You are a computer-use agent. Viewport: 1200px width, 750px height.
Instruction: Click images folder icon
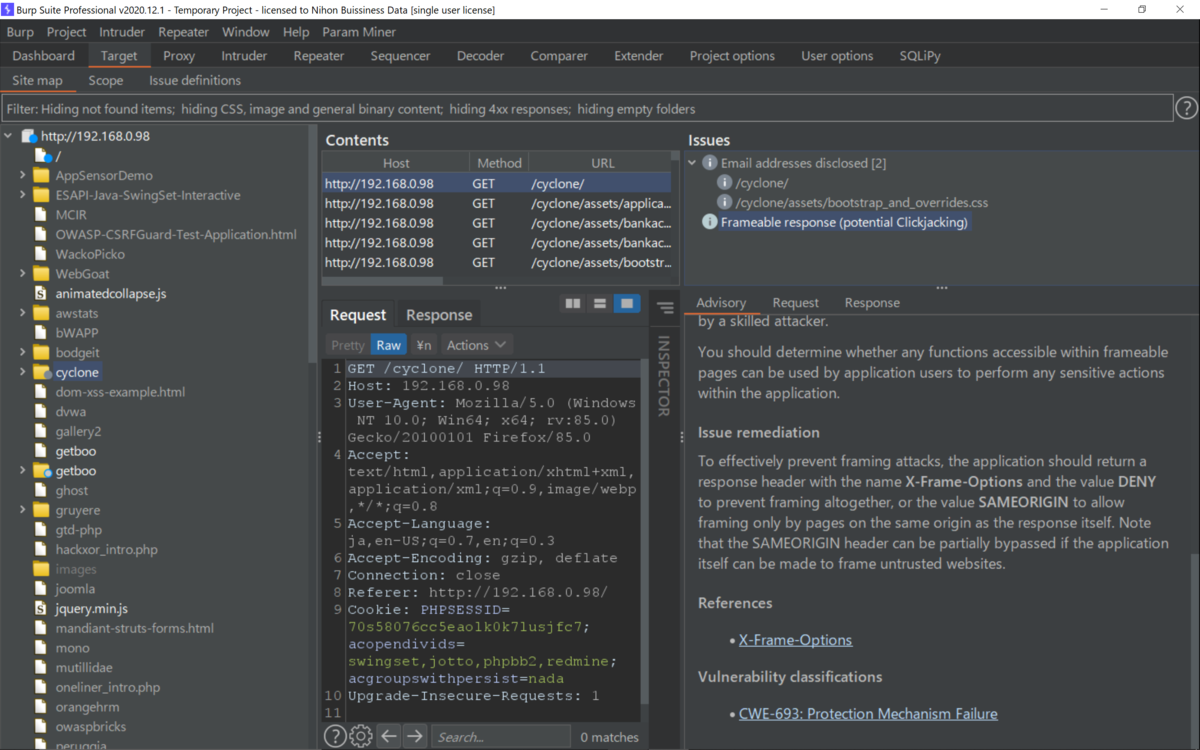41,569
